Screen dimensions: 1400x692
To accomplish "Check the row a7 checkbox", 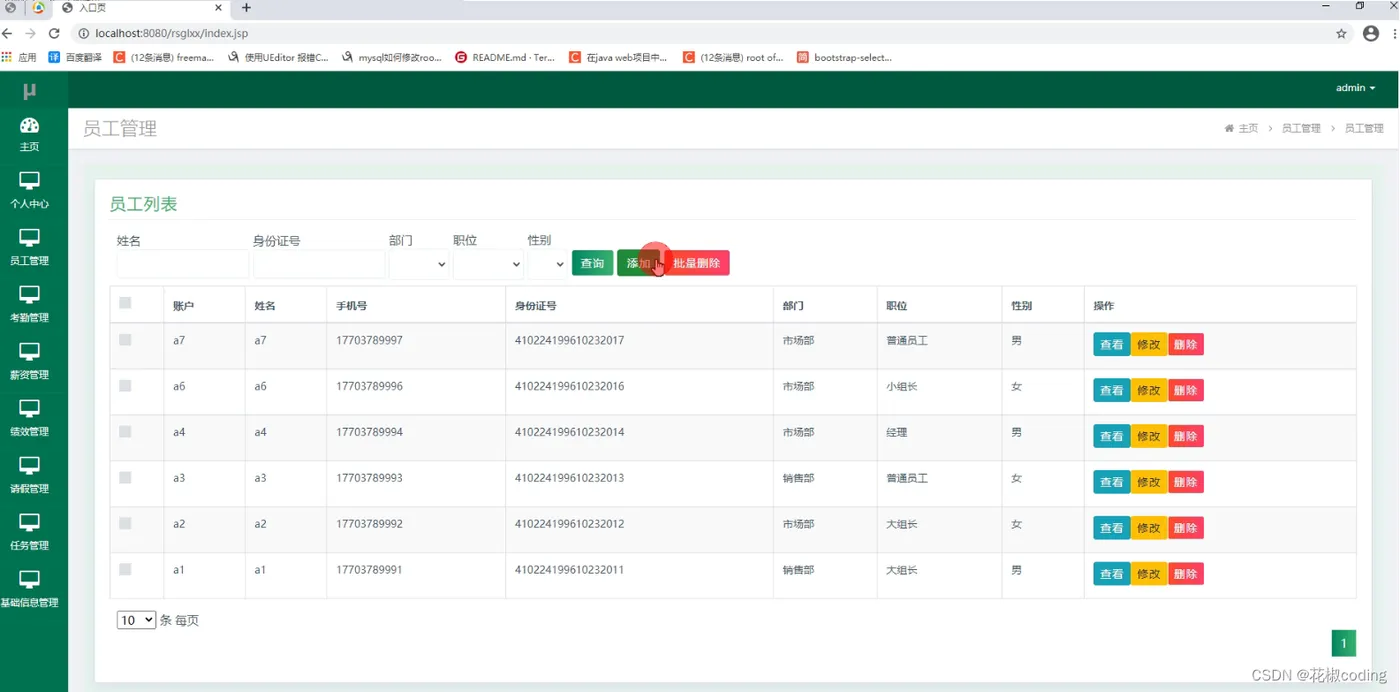I will click(x=125, y=340).
